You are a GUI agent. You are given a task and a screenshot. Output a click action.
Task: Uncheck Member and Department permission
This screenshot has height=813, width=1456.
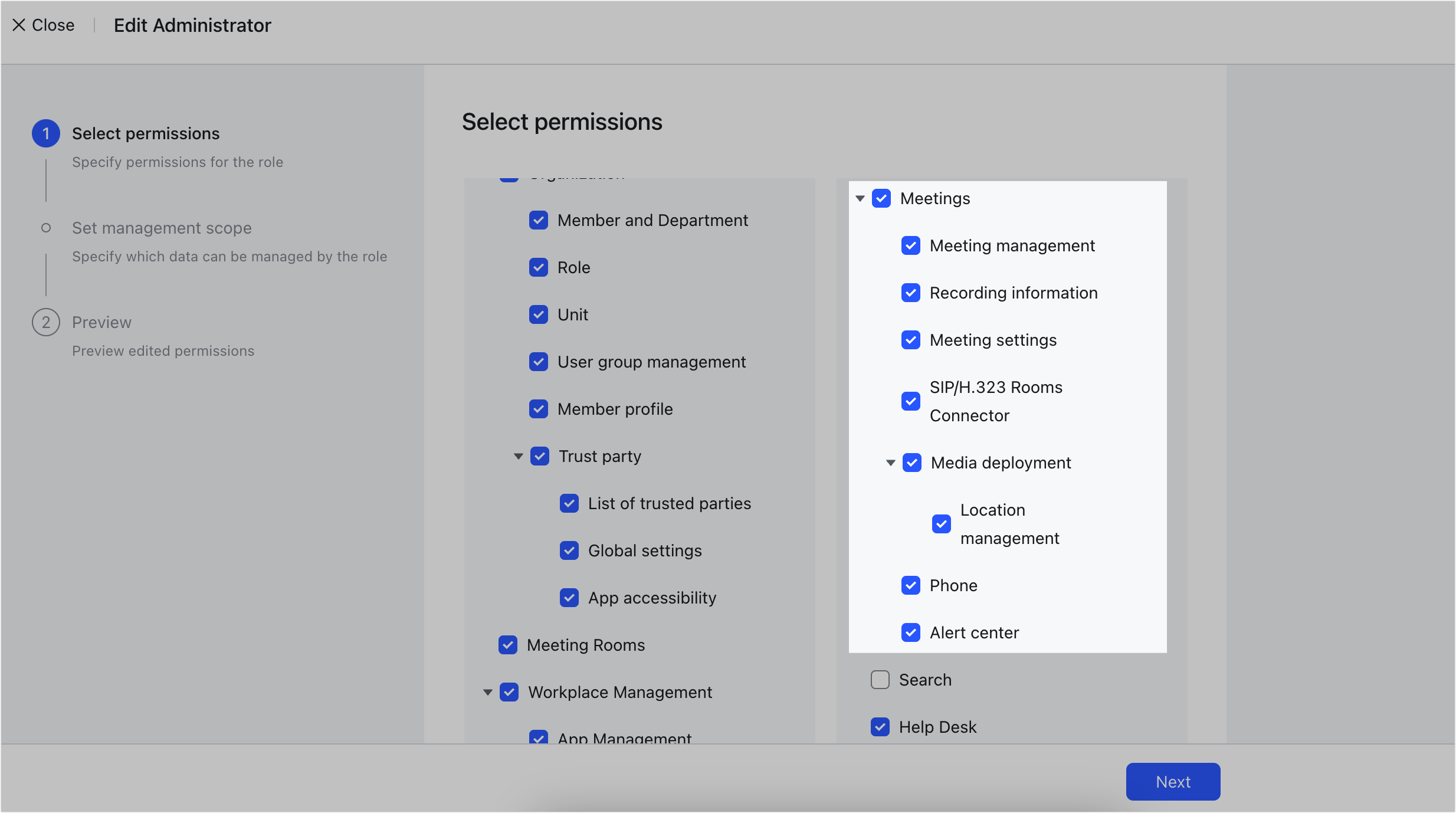539,220
